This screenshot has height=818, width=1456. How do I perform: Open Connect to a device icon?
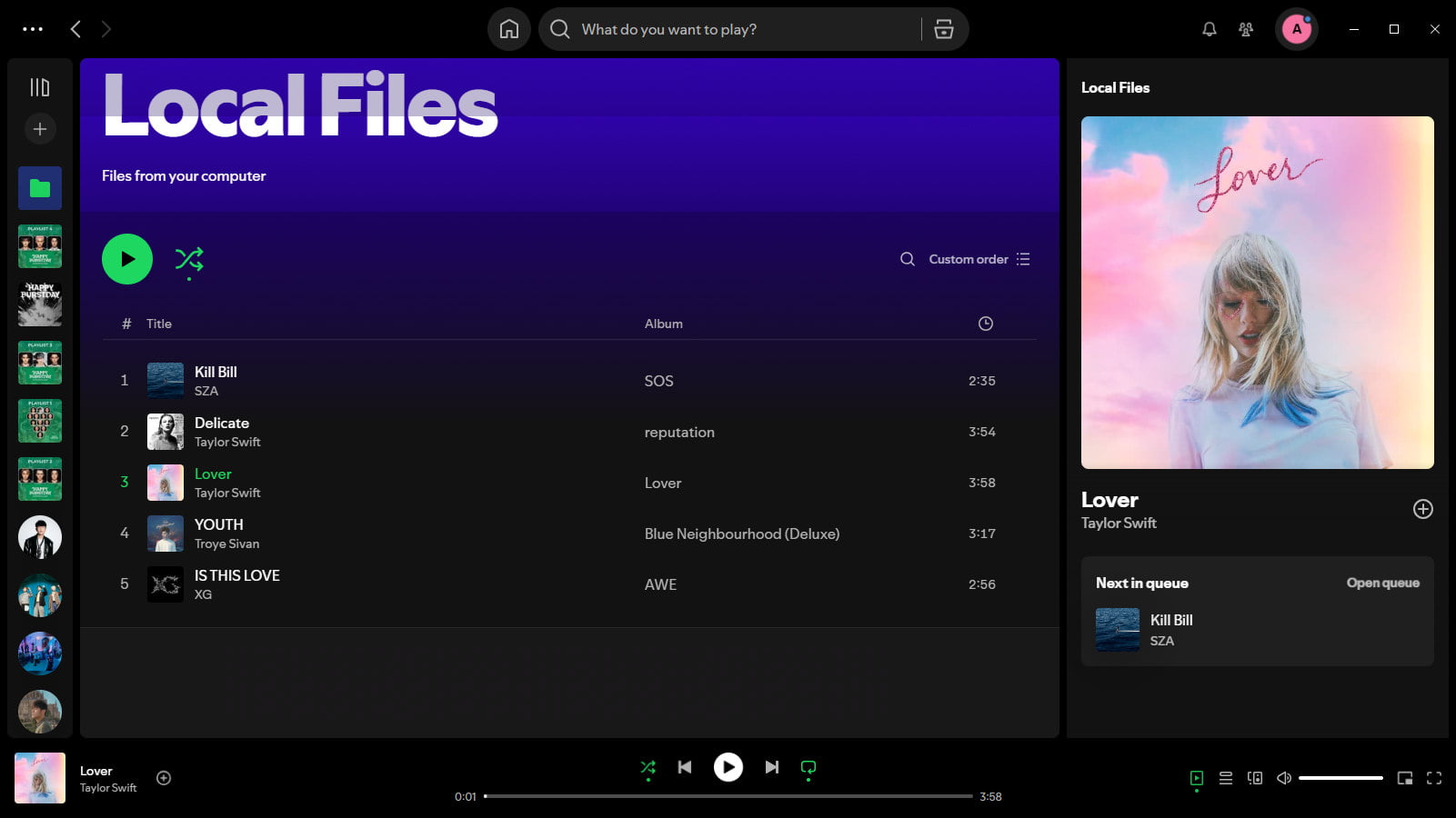[1255, 778]
